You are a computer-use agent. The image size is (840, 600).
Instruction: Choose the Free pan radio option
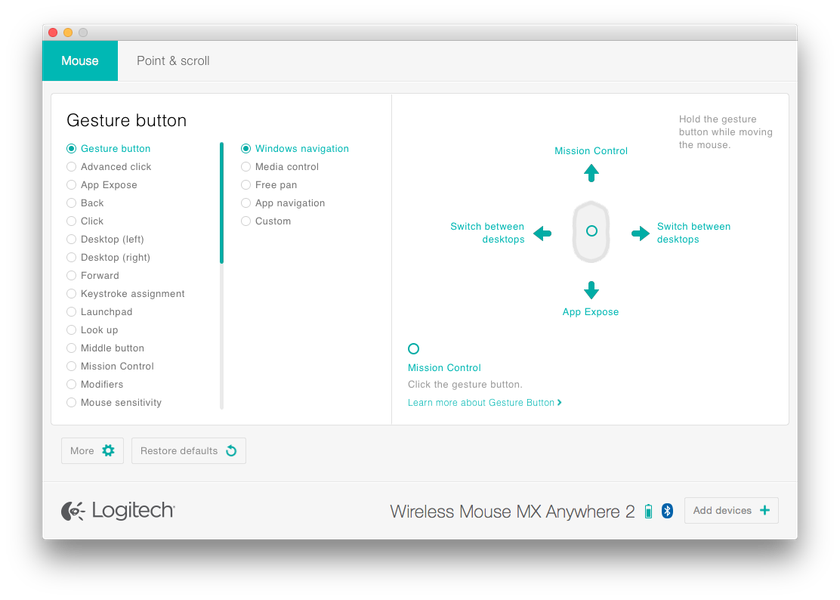(x=246, y=185)
